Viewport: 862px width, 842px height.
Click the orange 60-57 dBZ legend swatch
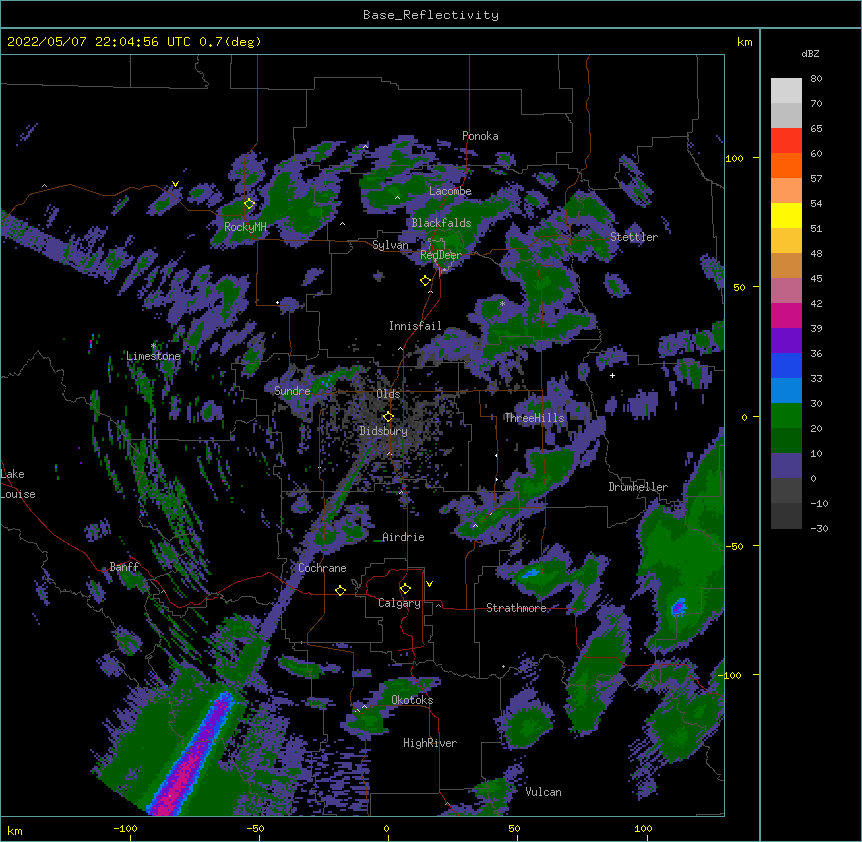click(x=786, y=165)
